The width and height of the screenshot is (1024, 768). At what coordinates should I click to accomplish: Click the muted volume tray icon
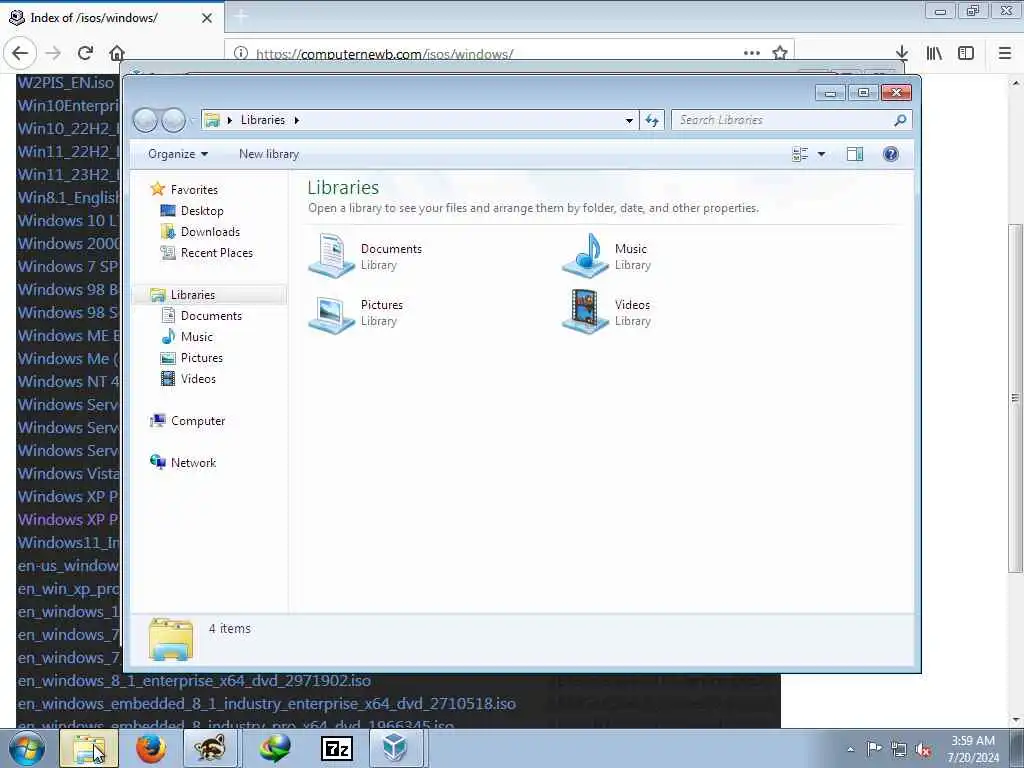(924, 749)
